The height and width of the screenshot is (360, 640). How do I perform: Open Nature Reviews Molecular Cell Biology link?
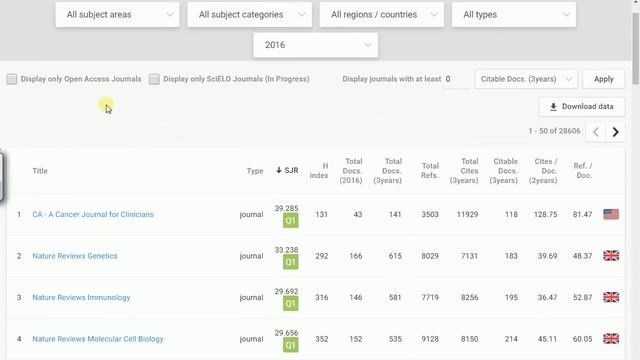click(x=98, y=339)
